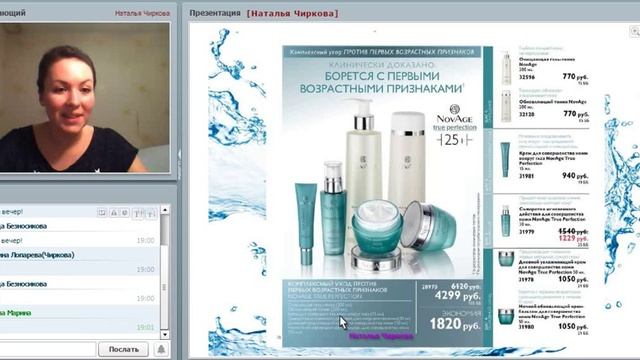Click the 1229 руб. discounted serum price
Viewport: 640px width, 360px height.
coord(573,238)
